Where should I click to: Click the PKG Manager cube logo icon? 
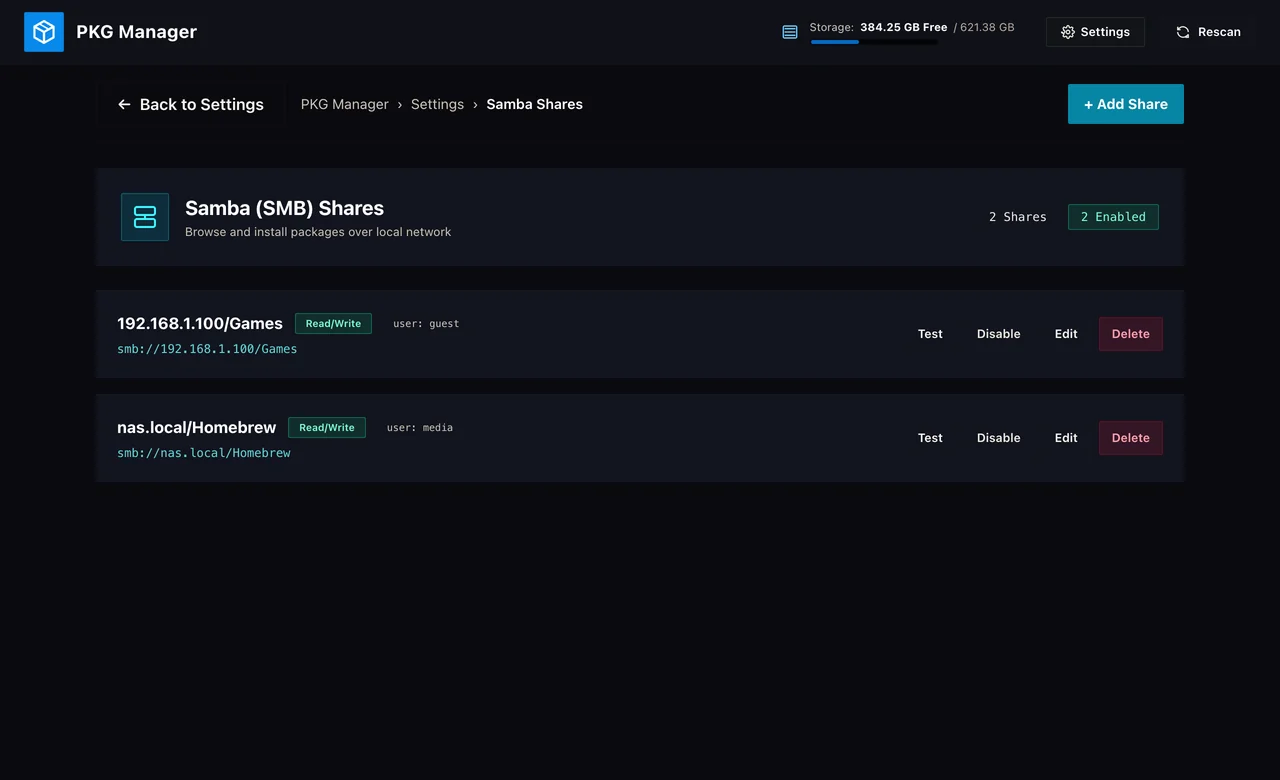(44, 32)
